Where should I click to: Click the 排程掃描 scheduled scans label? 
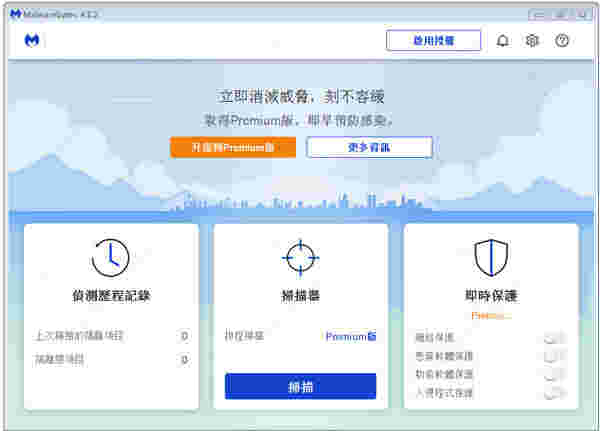click(x=244, y=336)
